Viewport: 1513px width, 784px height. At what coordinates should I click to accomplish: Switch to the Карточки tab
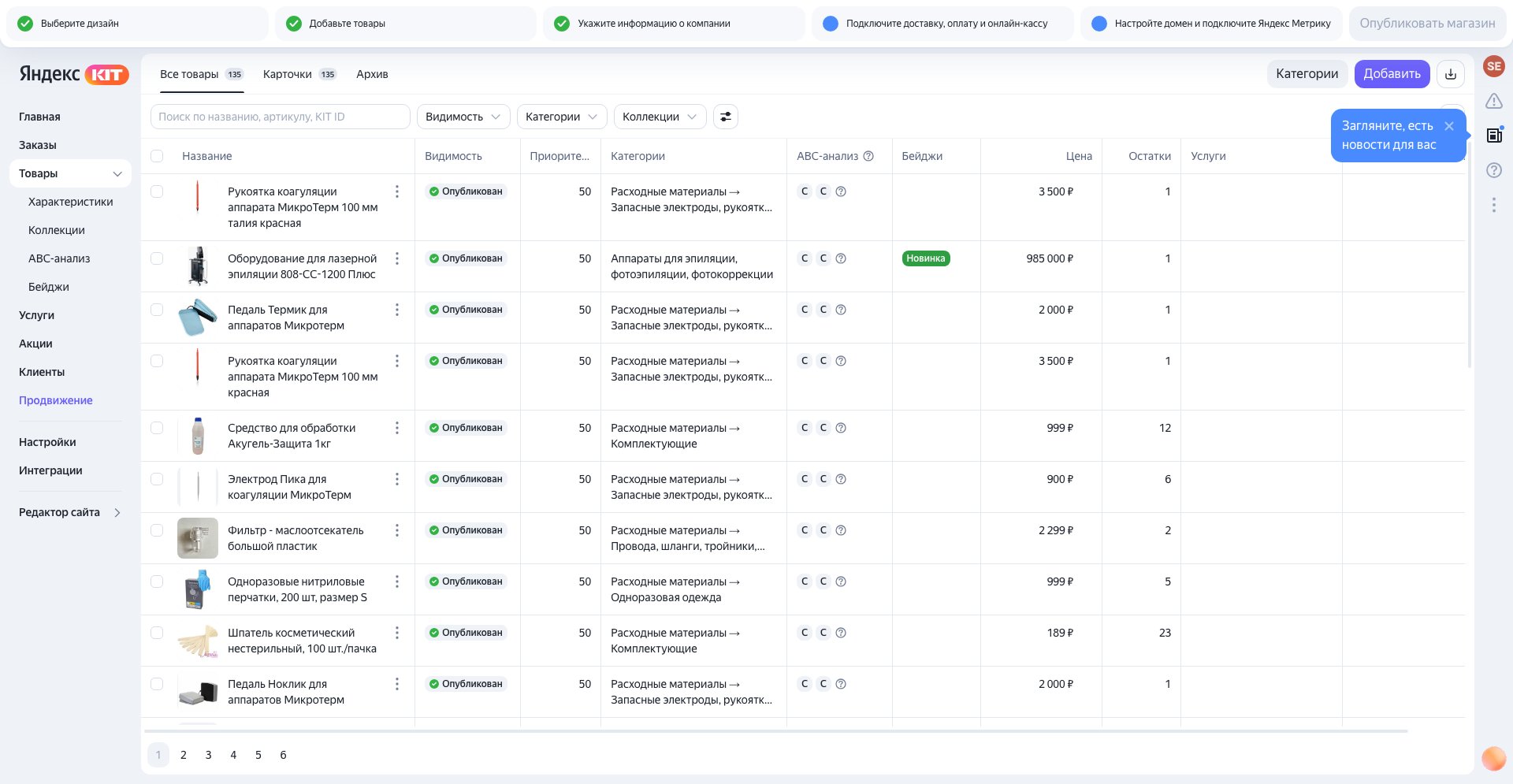coord(299,74)
